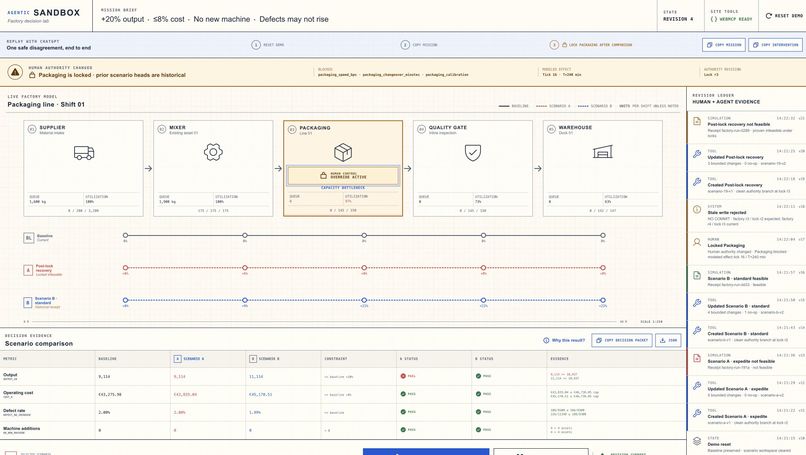The height and width of the screenshot is (455, 806).
Task: Click the 'Machine additions' metric label
Action: 22,428
